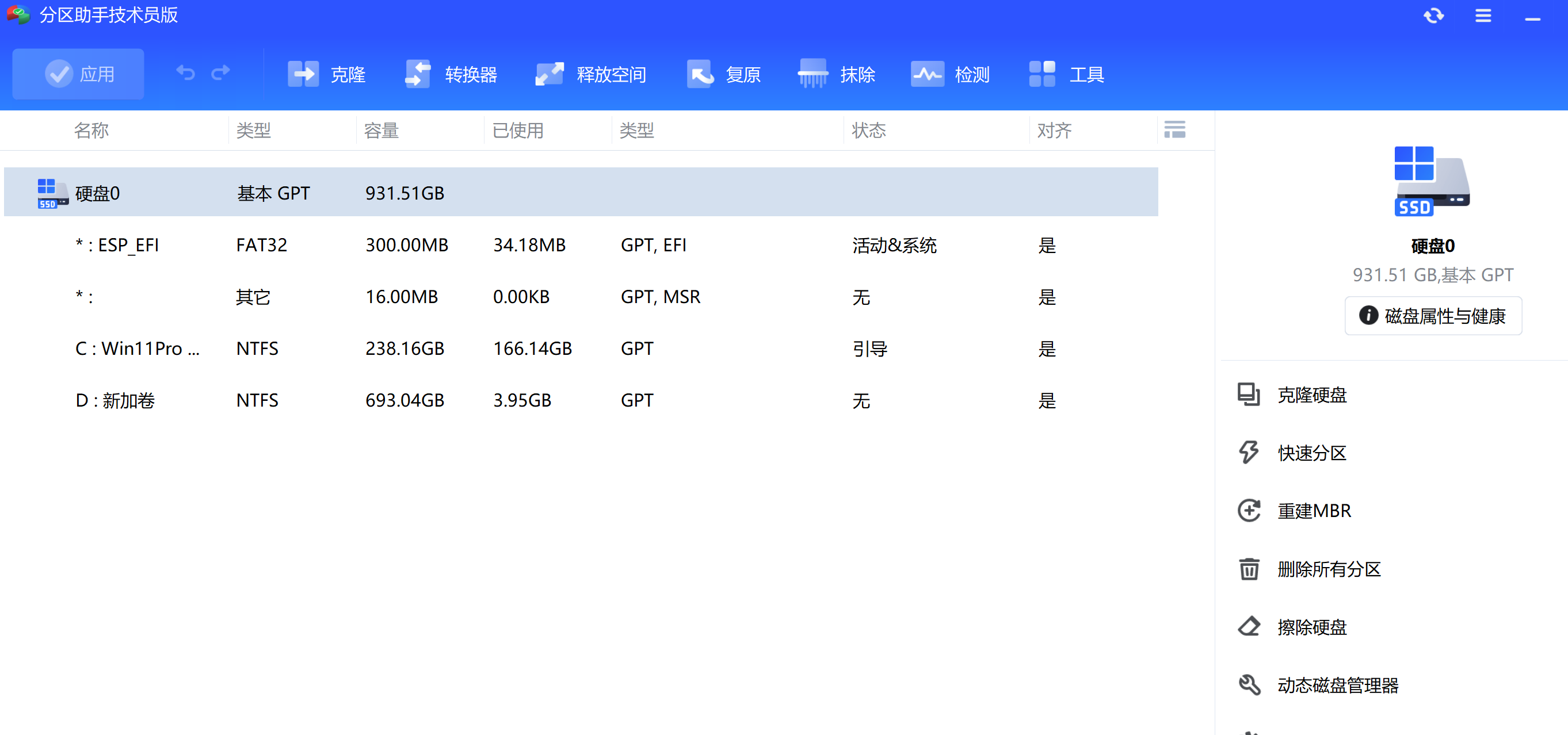This screenshot has height=735, width=1568.
Task: Click the 对齐 column header
Action: (x=1054, y=130)
